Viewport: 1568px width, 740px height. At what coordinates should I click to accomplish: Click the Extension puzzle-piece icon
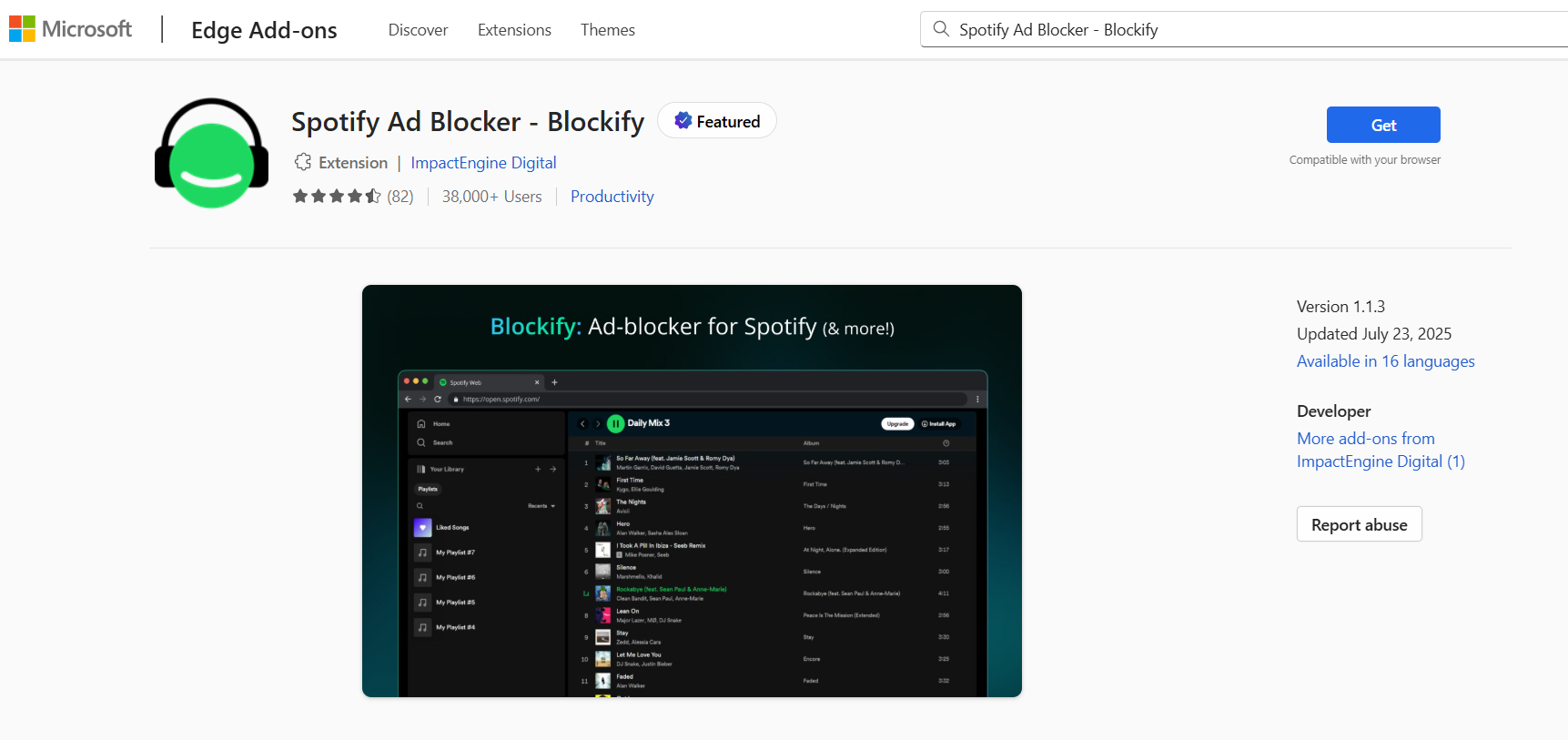tap(303, 162)
